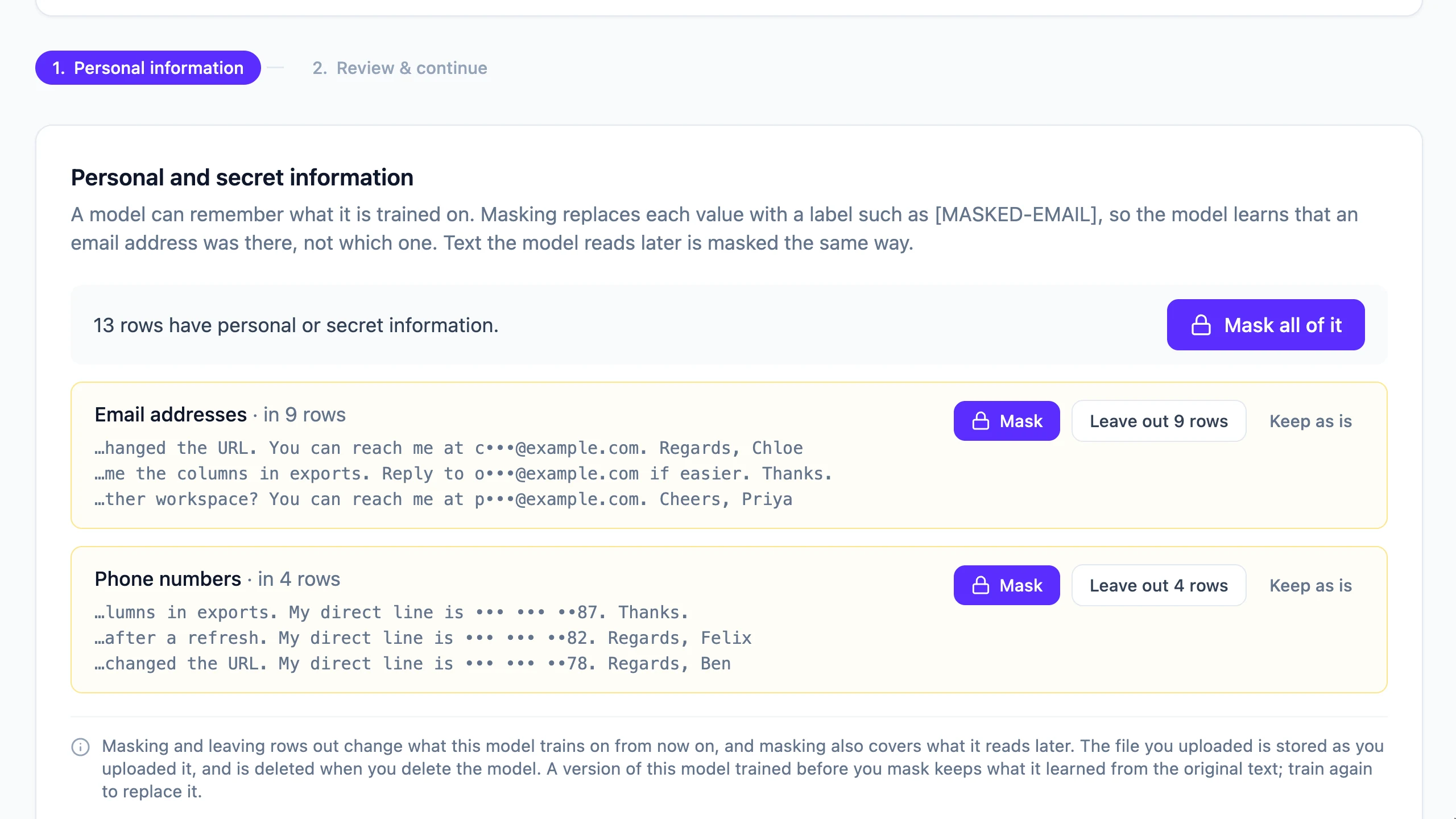This screenshot has height=819, width=1456.
Task: Click the sample line signed Priya
Action: click(444, 499)
